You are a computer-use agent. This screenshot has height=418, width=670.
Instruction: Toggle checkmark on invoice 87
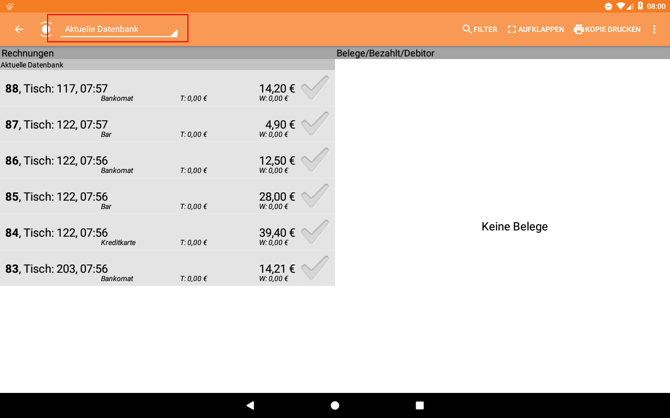pos(315,124)
